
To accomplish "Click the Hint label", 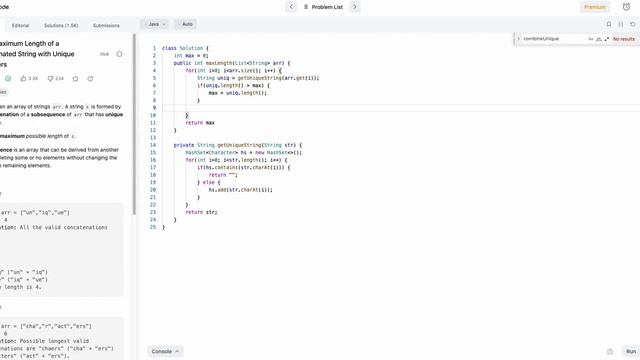I will [x=104, y=54].
